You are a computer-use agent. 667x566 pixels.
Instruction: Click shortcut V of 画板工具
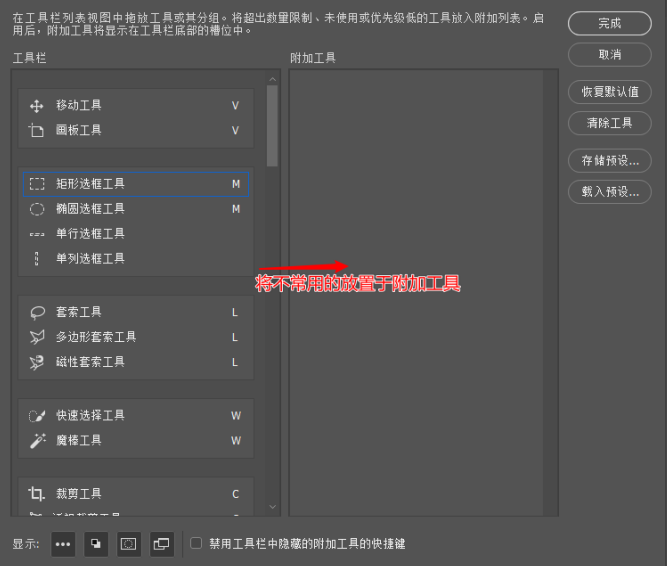coord(235,131)
